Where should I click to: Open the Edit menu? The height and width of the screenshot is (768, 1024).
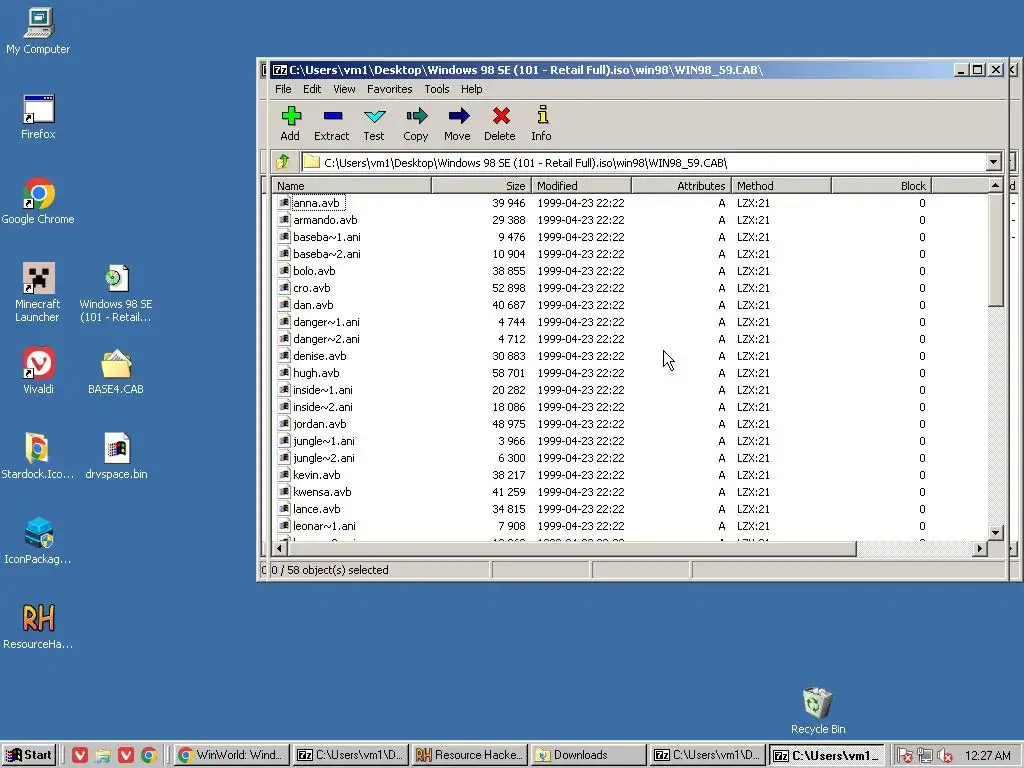(312, 89)
